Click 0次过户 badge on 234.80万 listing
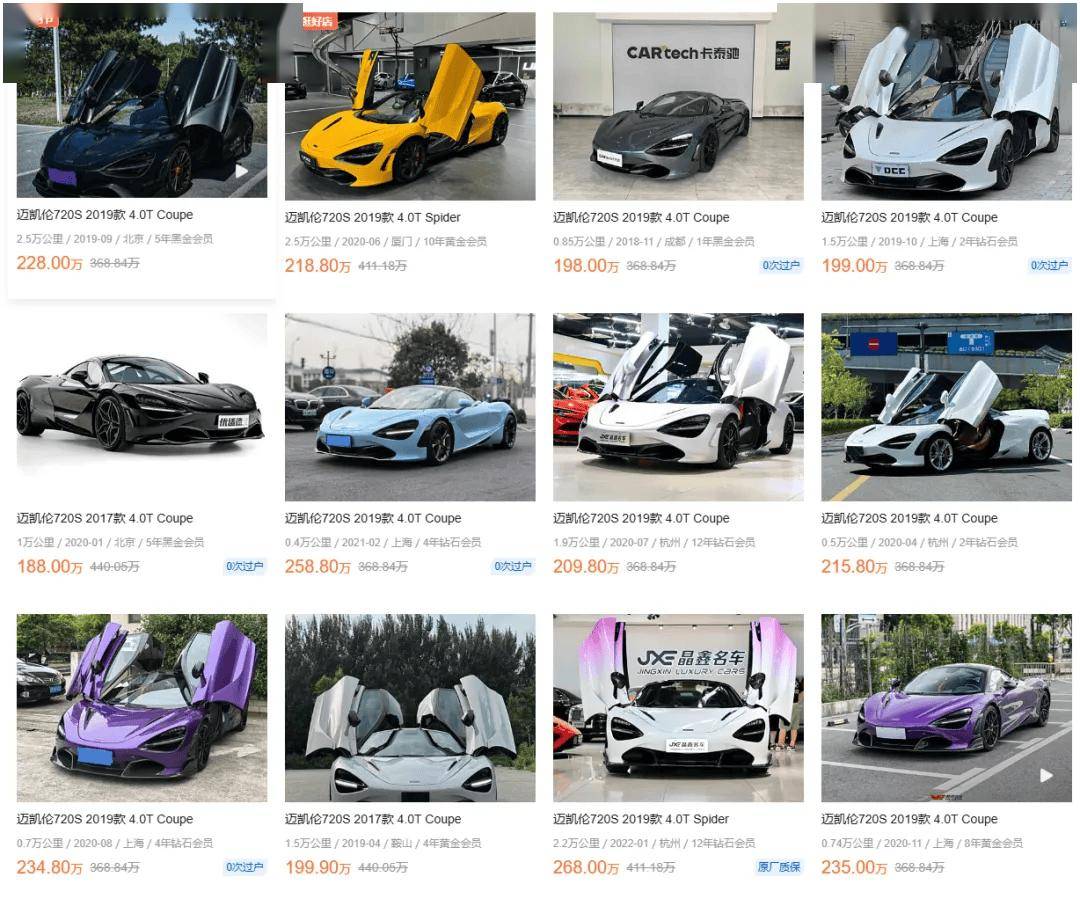Viewport: 1080px width, 899px height. pyautogui.click(x=245, y=867)
